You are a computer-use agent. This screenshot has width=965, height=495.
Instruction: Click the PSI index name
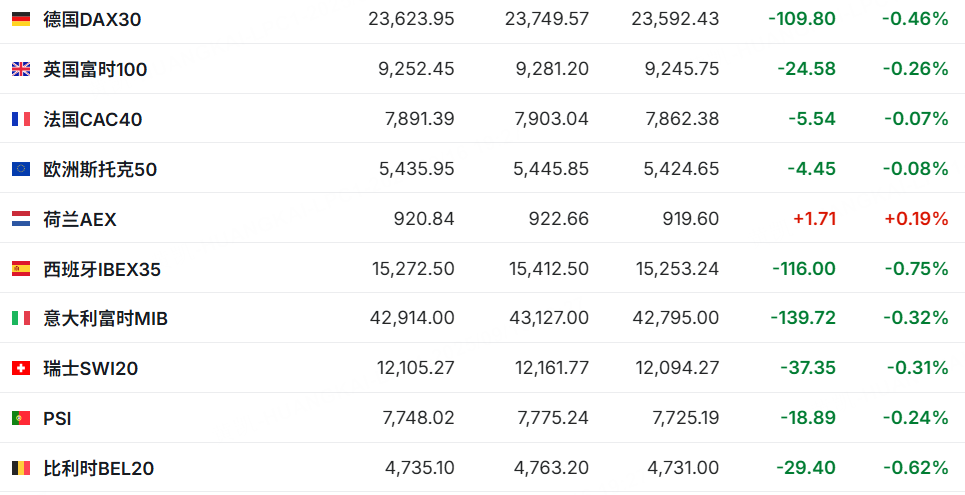pos(57,418)
